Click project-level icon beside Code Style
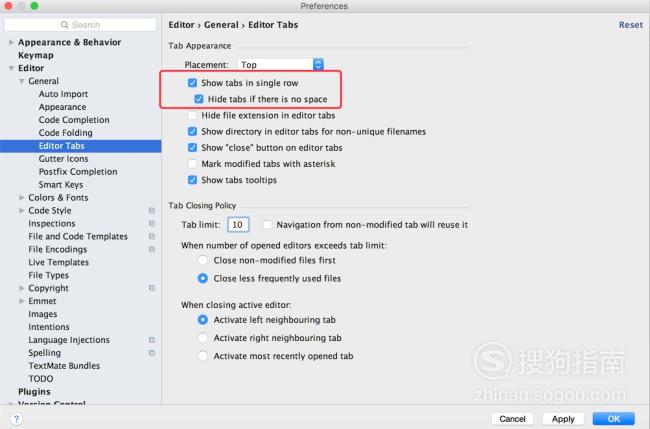Viewport: 650px width, 429px height. point(152,211)
